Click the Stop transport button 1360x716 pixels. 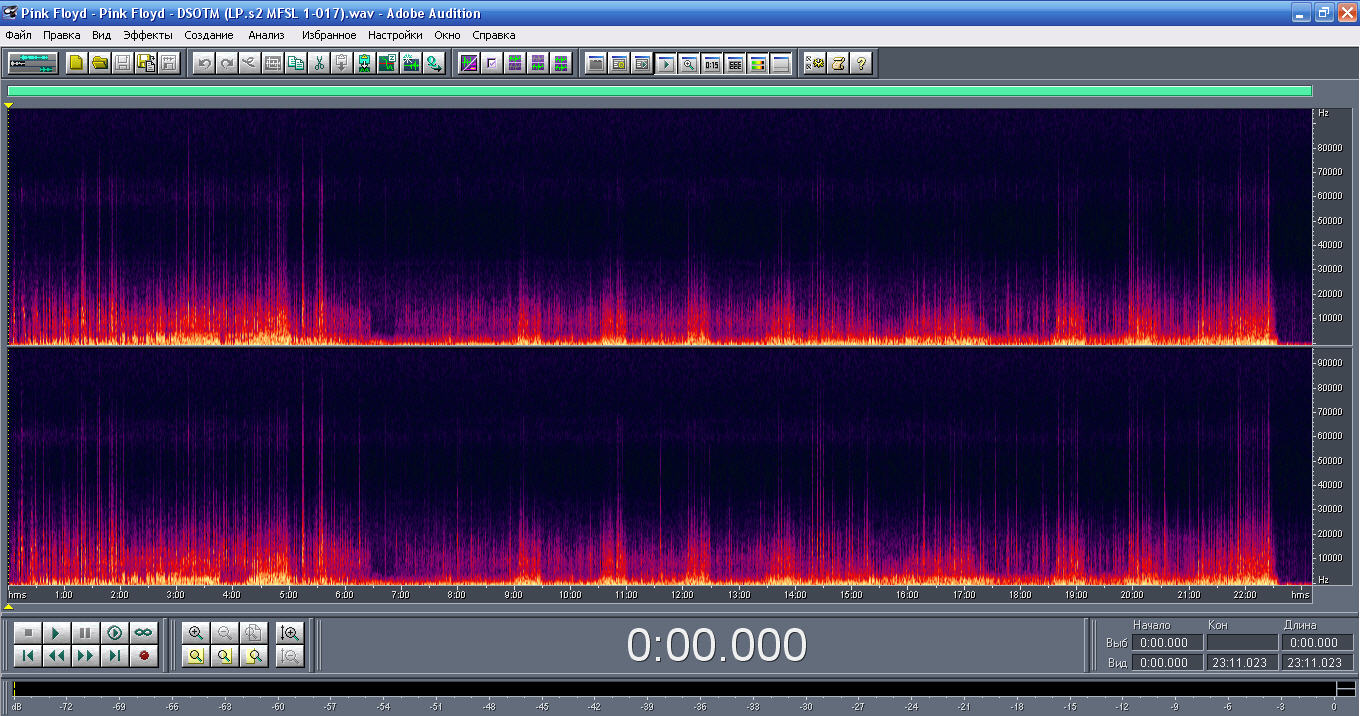(x=28, y=632)
